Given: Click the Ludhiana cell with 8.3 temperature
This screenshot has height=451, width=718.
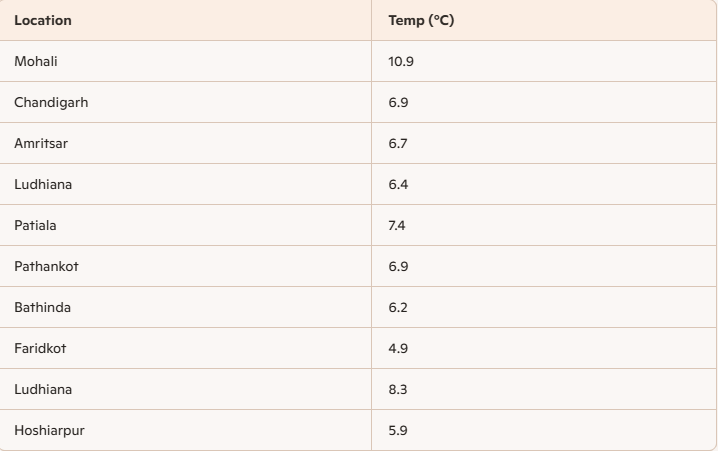Looking at the screenshot, I should [185, 389].
